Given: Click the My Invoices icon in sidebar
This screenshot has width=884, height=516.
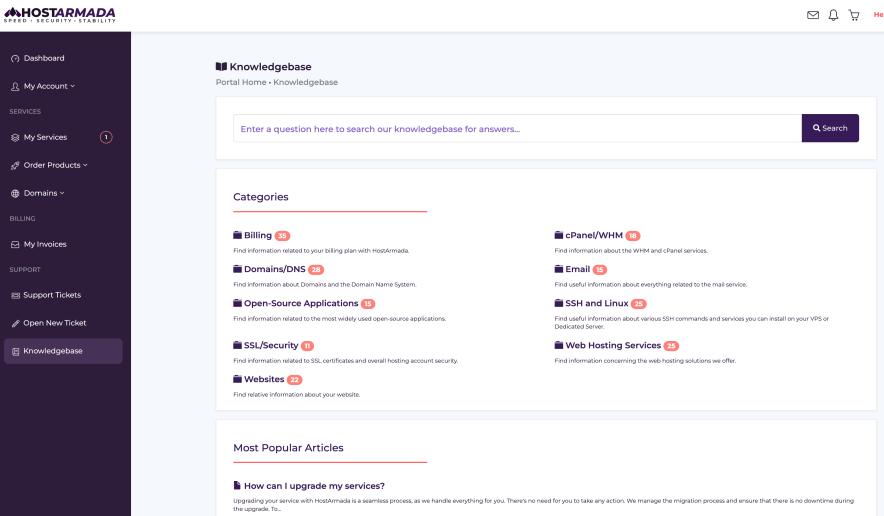Looking at the screenshot, I should (15, 245).
